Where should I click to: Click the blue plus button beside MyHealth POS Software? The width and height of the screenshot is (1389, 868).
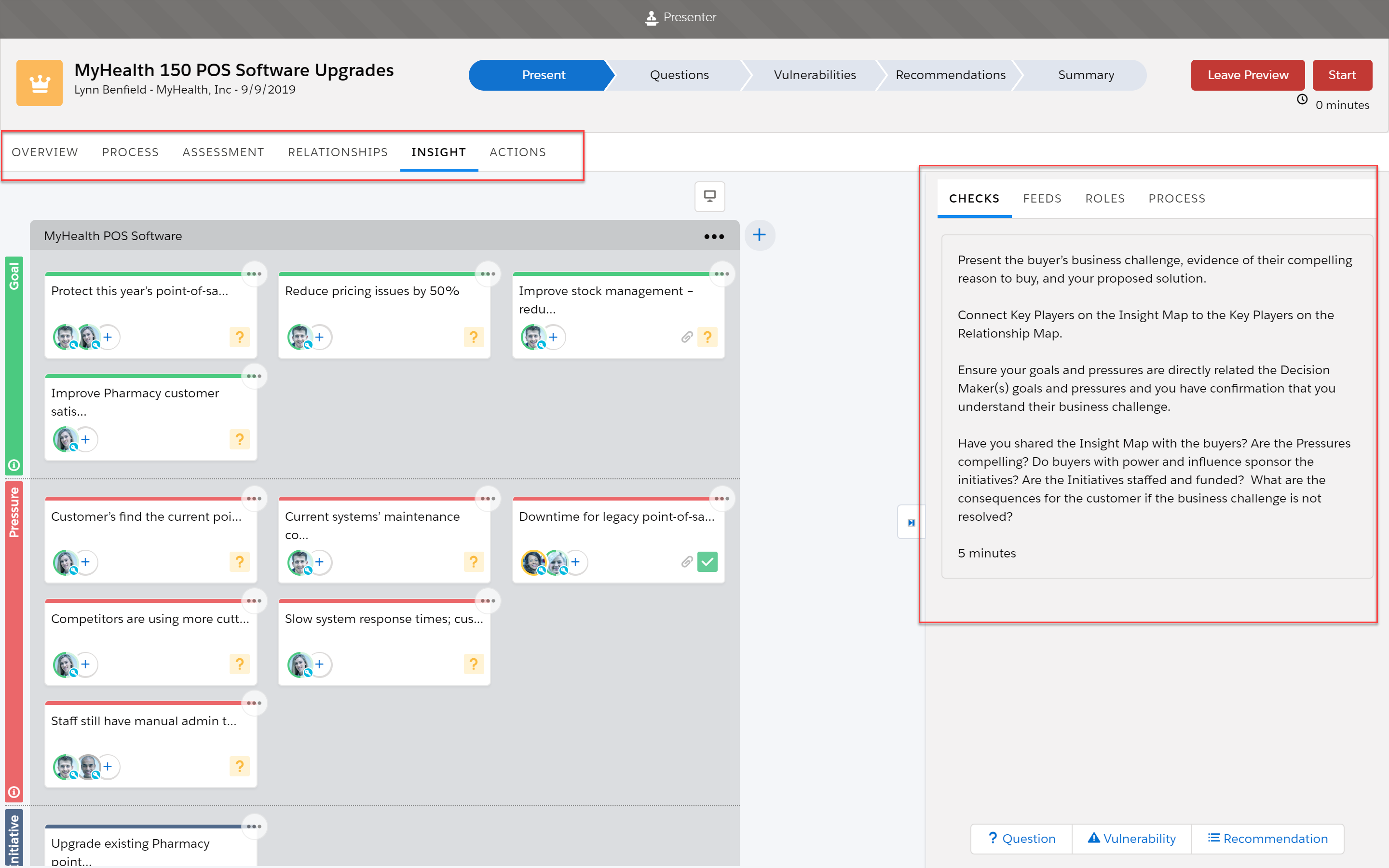tap(759, 235)
